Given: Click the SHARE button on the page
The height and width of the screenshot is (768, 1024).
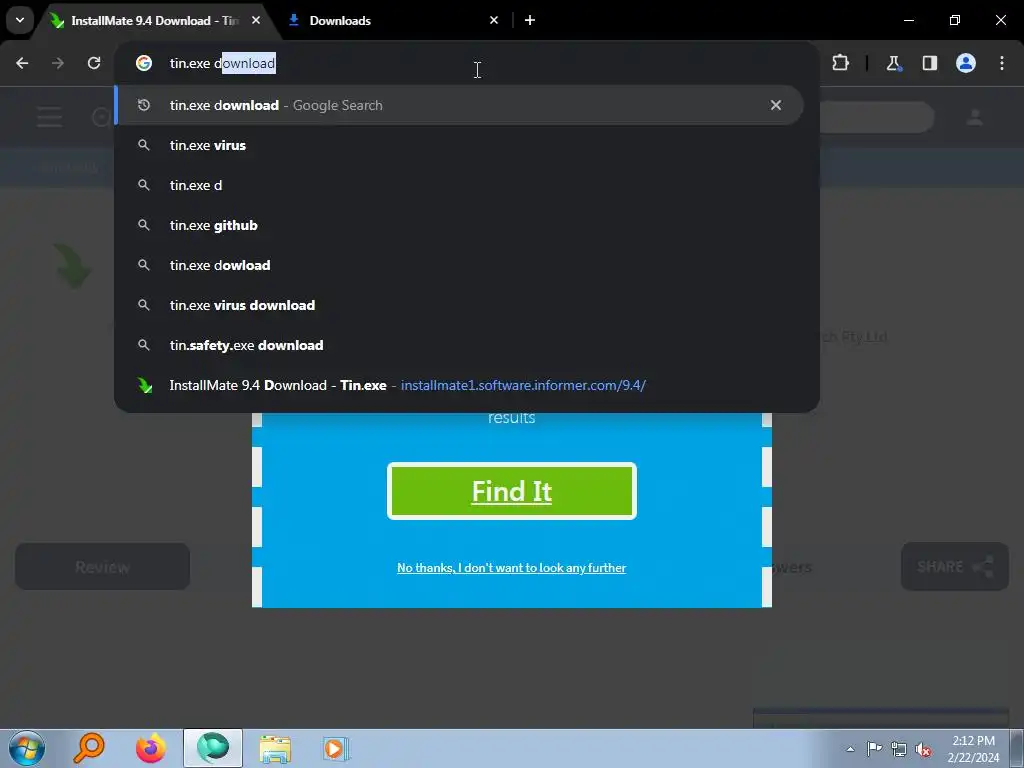Looking at the screenshot, I should tap(955, 566).
